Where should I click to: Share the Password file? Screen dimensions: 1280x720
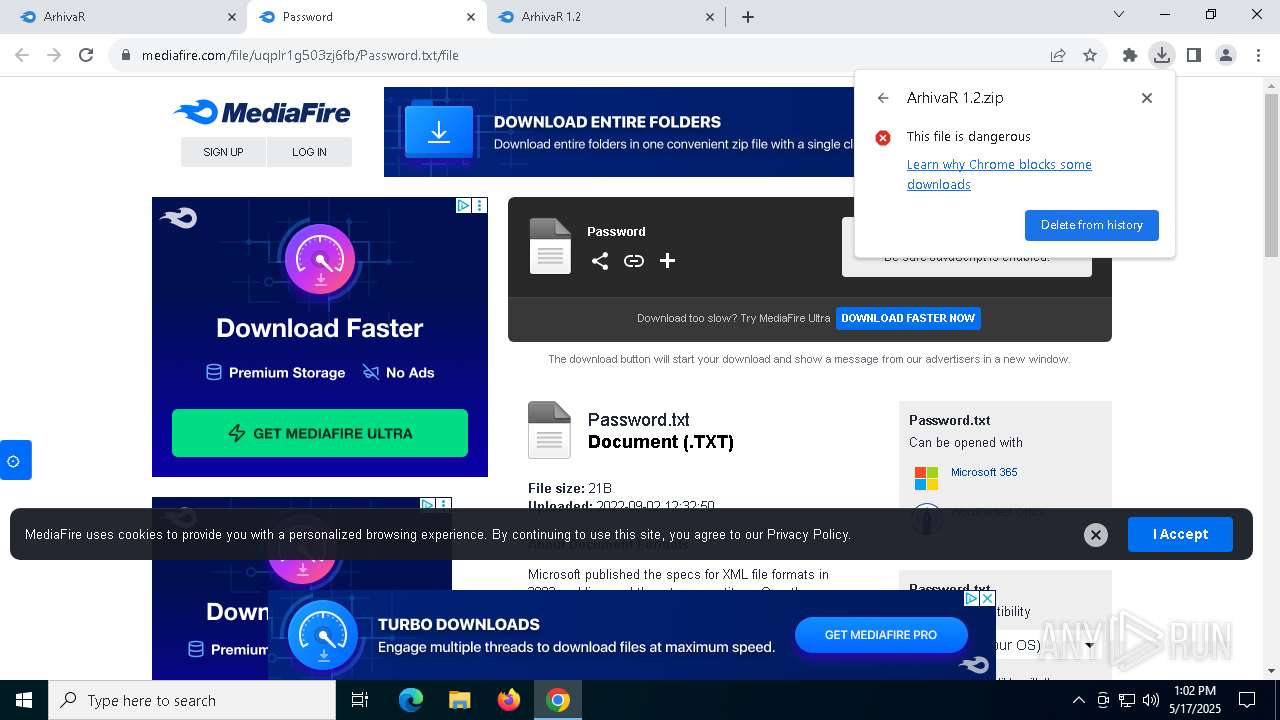coord(600,261)
